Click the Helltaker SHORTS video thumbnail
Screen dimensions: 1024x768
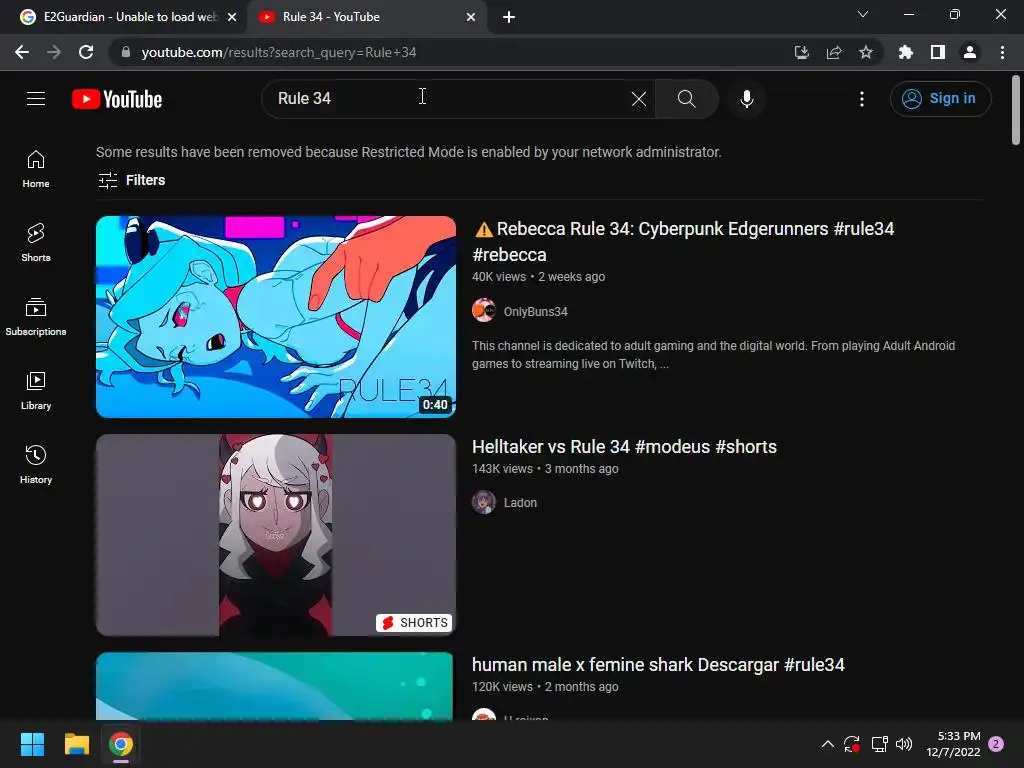click(x=276, y=535)
